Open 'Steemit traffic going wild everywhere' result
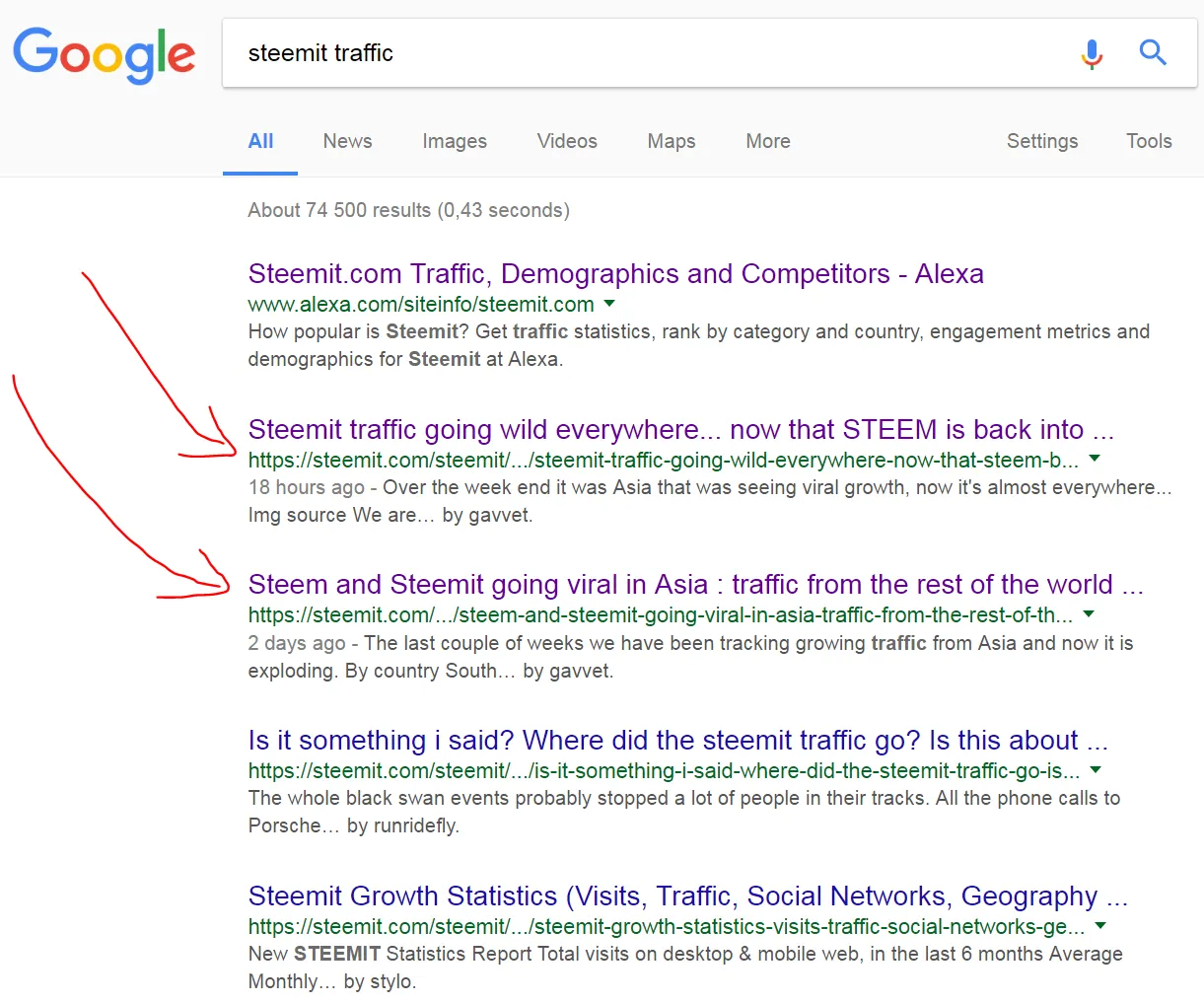The height and width of the screenshot is (1003, 1204). [x=680, y=429]
